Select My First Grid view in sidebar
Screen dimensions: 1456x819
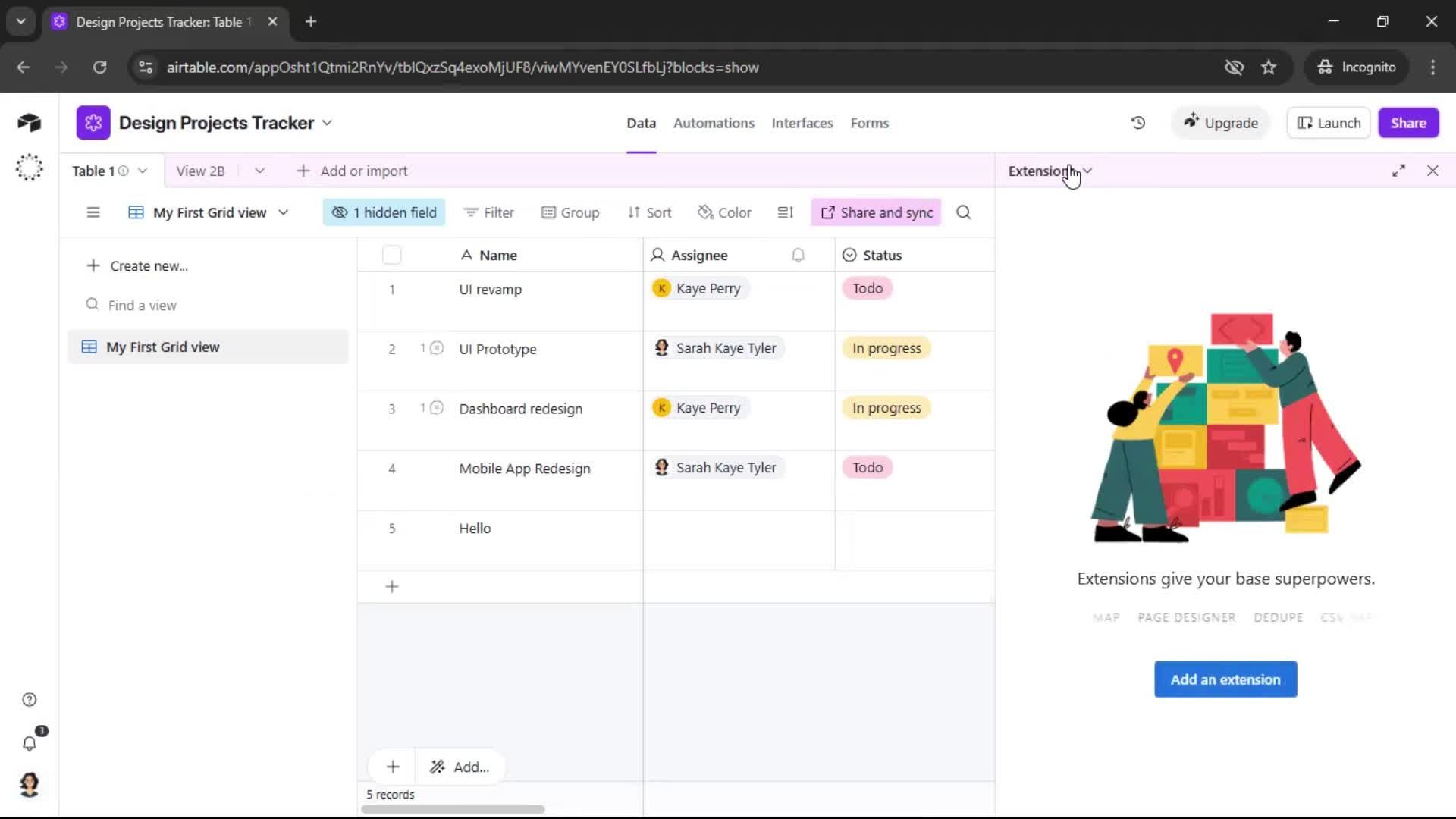(x=208, y=347)
